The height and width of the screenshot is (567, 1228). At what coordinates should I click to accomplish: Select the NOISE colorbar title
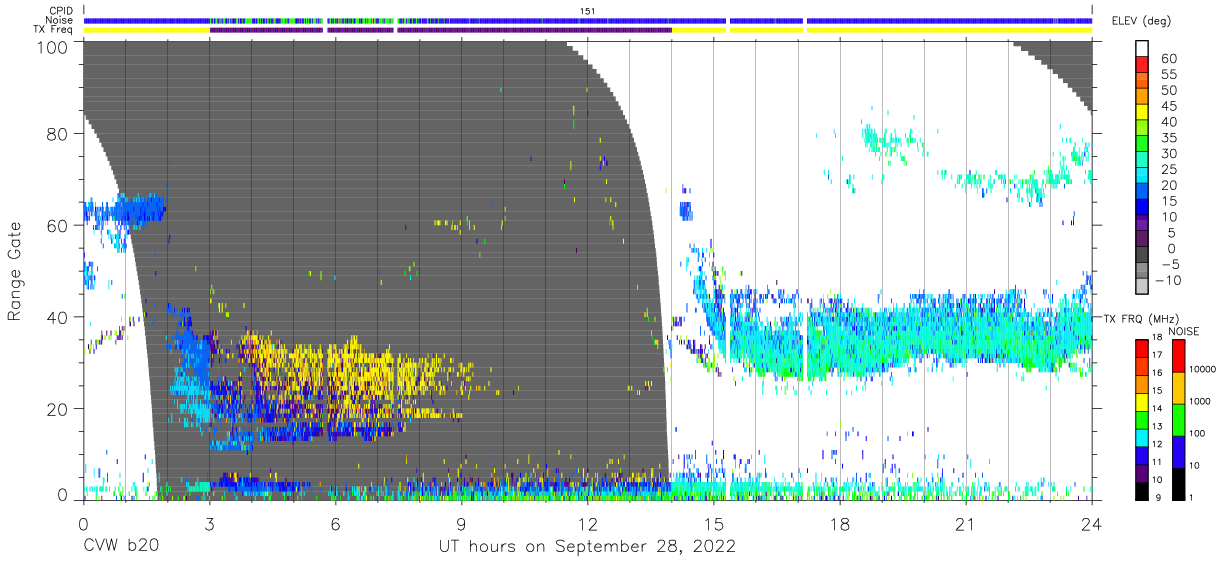pos(1183,331)
